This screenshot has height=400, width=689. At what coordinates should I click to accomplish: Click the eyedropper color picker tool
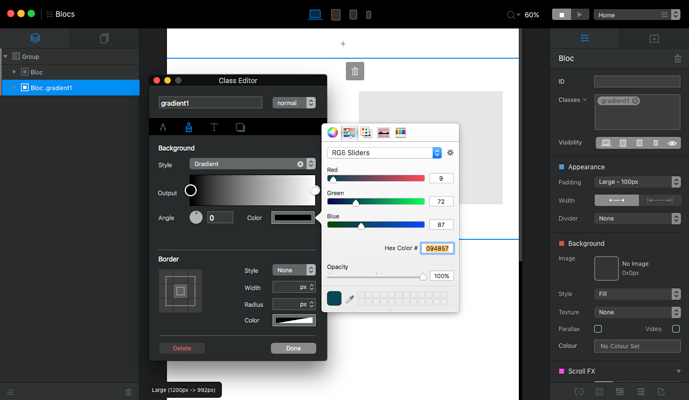[x=350, y=298]
